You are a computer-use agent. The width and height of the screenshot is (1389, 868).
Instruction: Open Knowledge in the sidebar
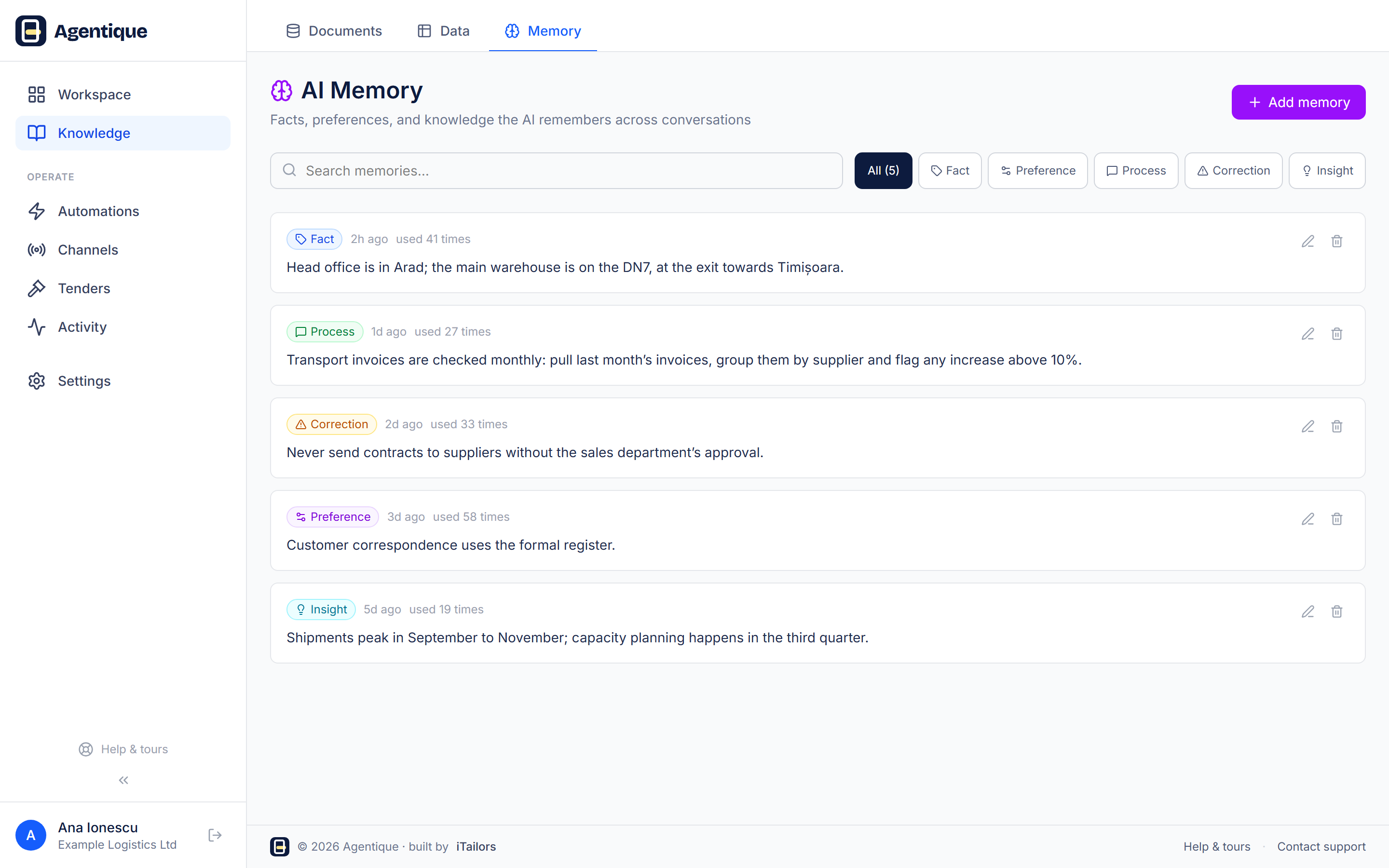click(x=123, y=133)
